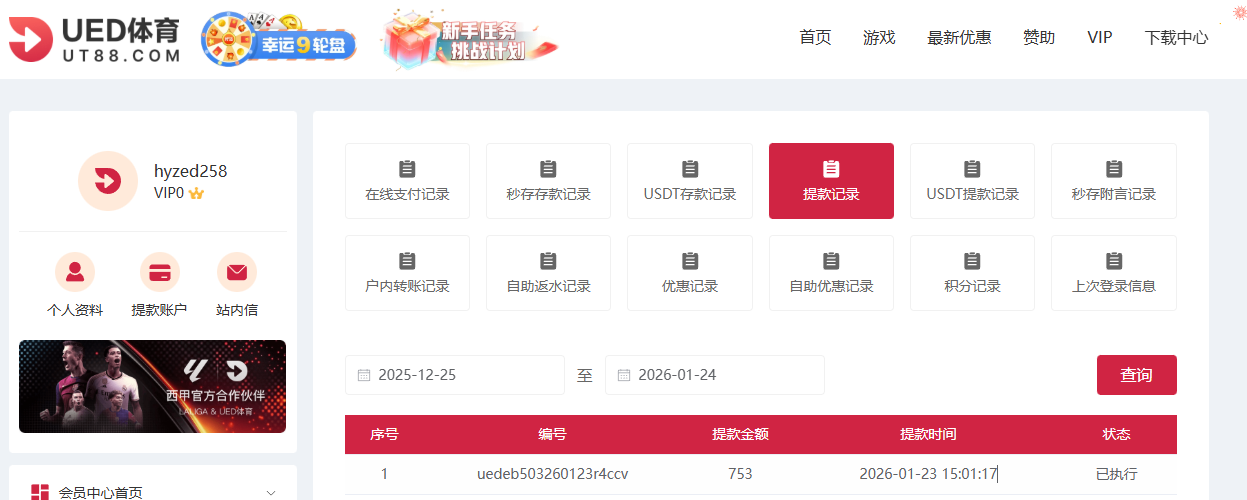Viewport: 1247px width, 500px height.
Task: Select the 优惠记录 tab
Action: (690, 273)
